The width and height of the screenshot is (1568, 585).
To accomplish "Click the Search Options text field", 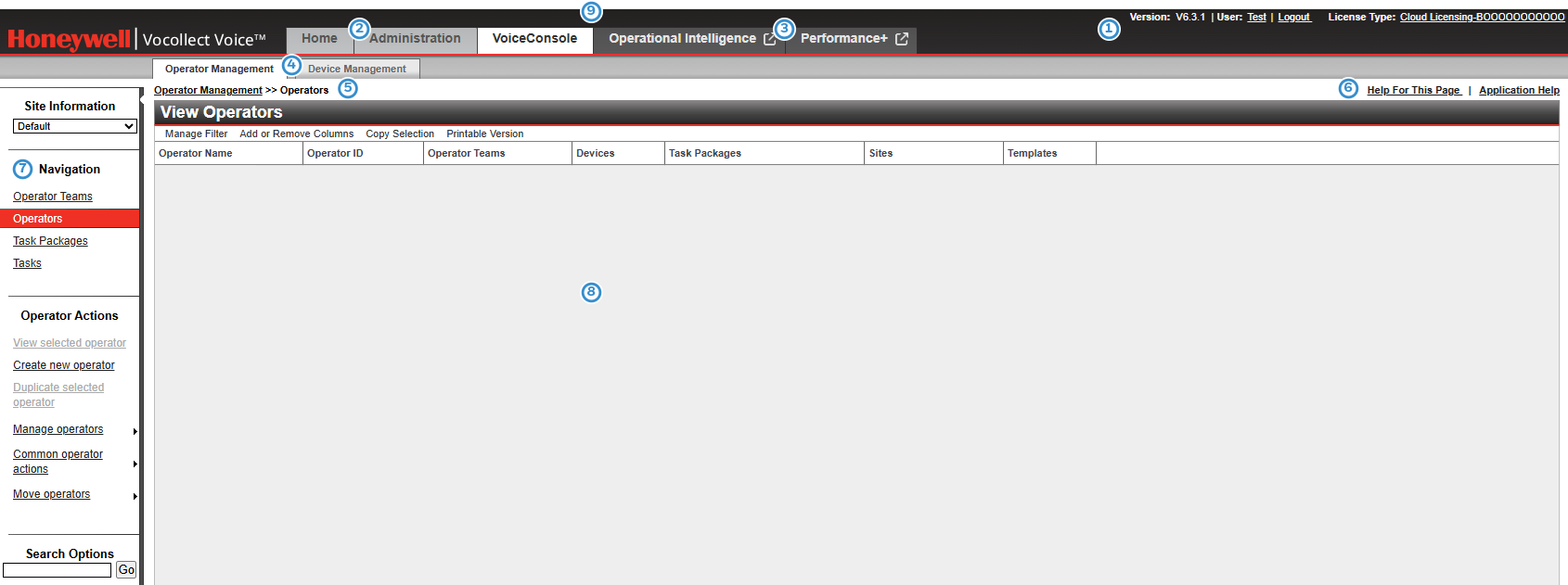I will point(58,570).
